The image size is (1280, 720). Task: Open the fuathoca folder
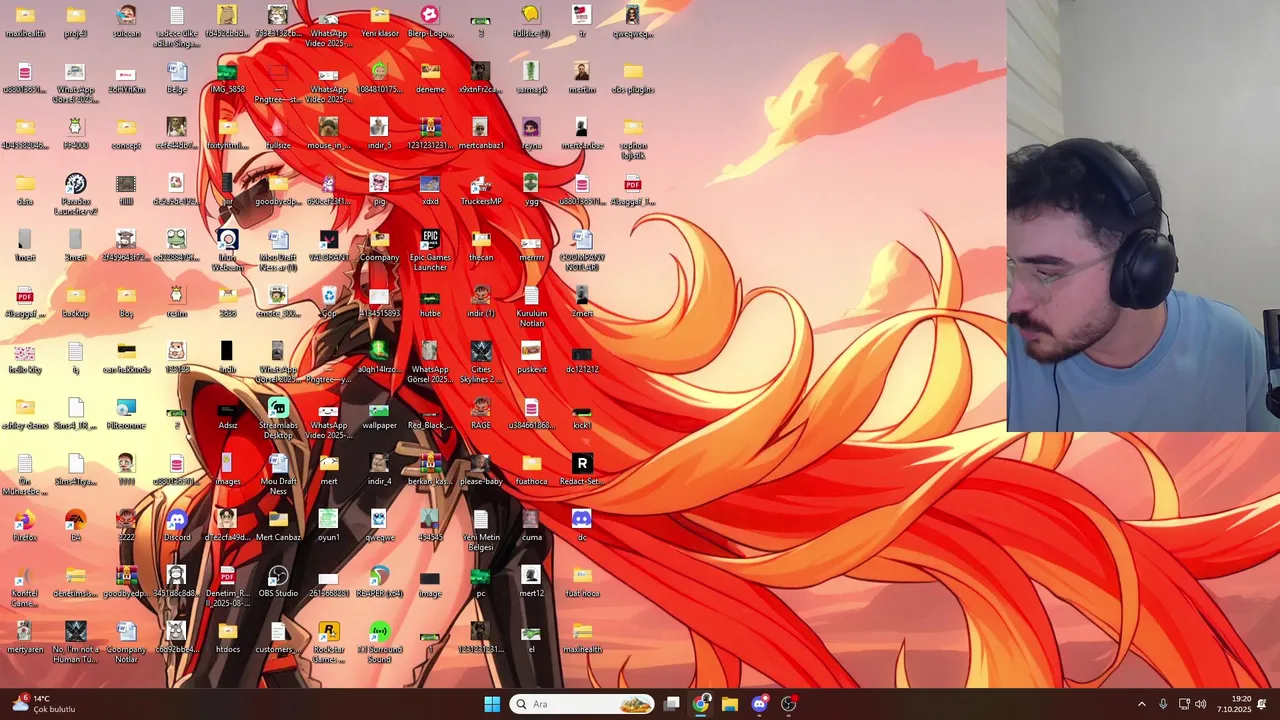coord(531,469)
